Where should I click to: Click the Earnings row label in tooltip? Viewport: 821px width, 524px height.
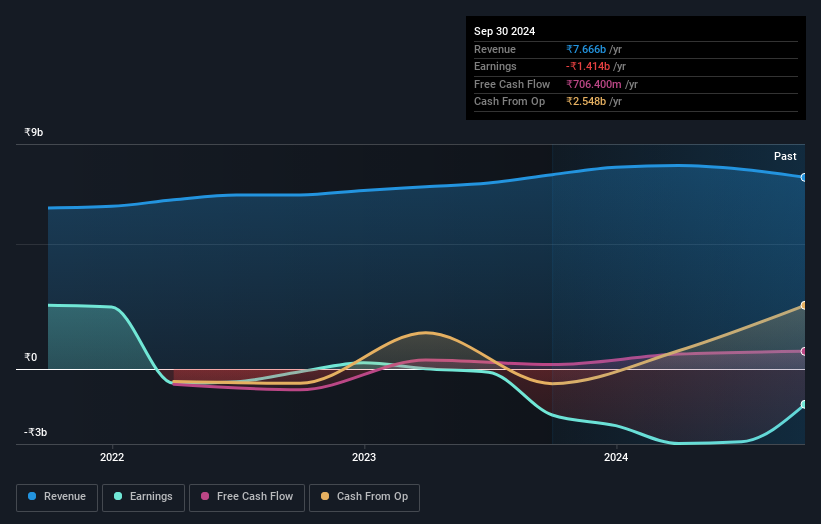tap(495, 66)
